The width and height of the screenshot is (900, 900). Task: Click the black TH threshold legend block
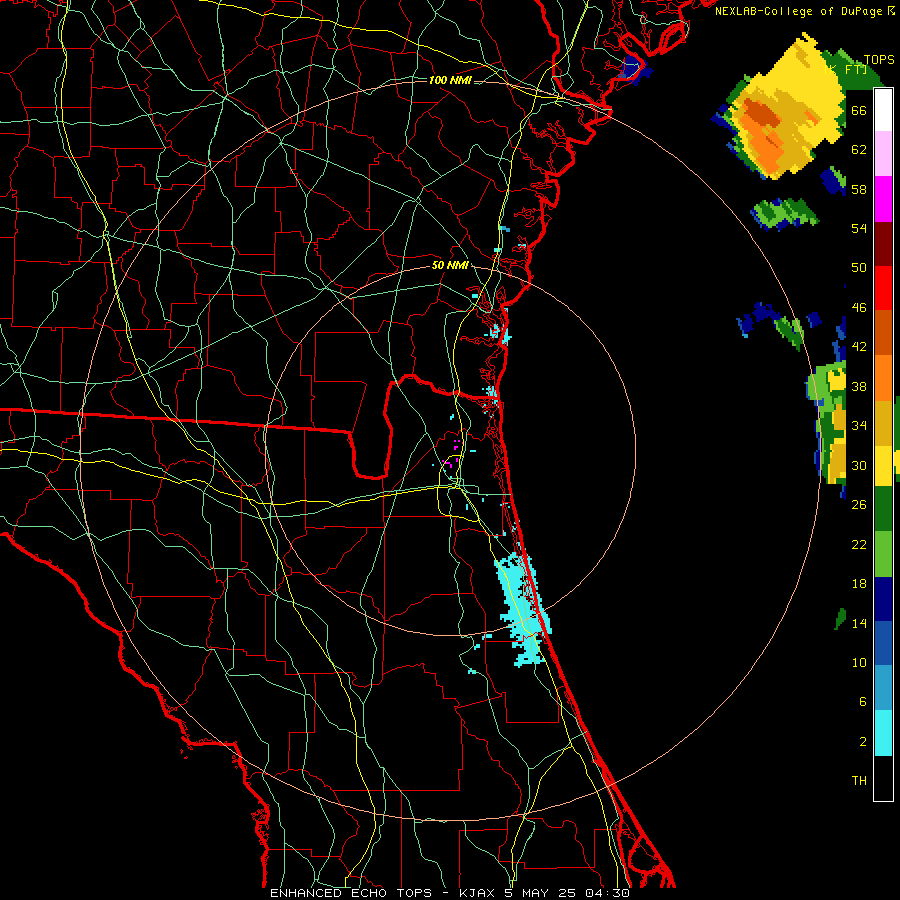point(883,778)
